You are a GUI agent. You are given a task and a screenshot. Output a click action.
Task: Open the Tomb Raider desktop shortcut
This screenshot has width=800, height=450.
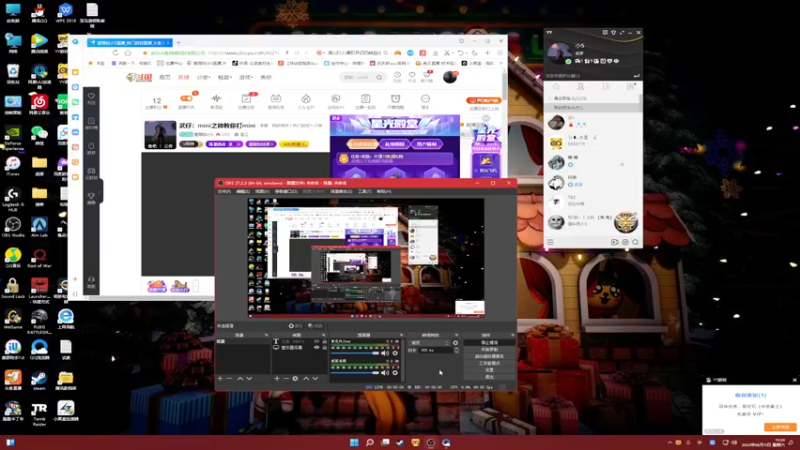click(39, 413)
